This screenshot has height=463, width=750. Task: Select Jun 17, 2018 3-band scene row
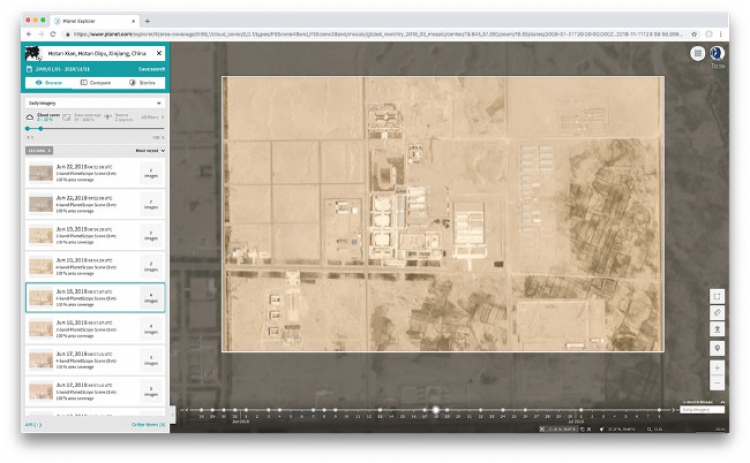(x=95, y=391)
